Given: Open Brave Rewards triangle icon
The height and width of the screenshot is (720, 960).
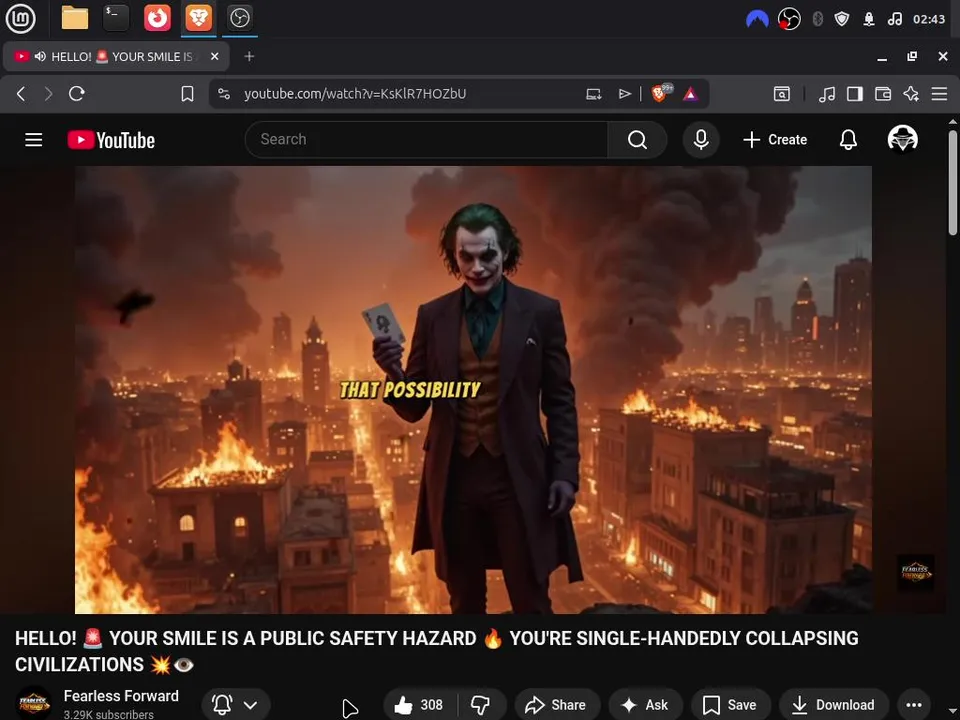Looking at the screenshot, I should 690,94.
